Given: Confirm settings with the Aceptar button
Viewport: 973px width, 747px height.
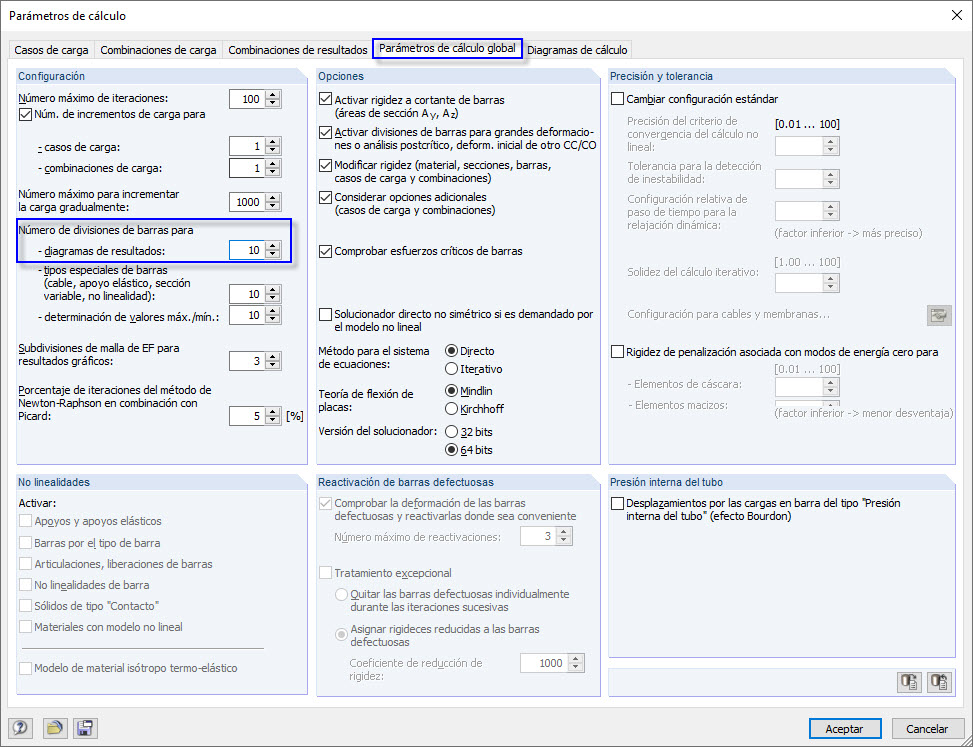Looking at the screenshot, I should (x=844, y=728).
